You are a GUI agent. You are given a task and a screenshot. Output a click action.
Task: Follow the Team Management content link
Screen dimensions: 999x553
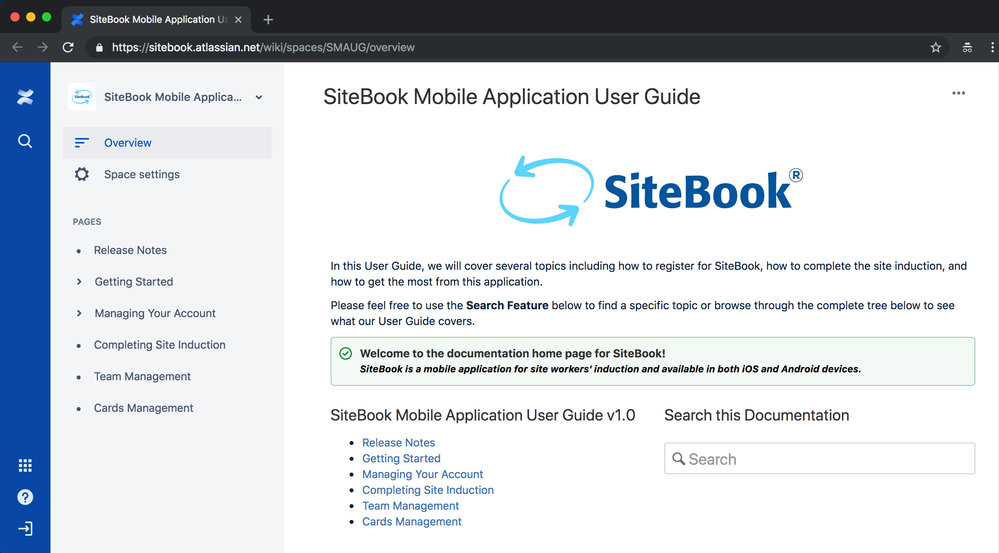tap(410, 506)
